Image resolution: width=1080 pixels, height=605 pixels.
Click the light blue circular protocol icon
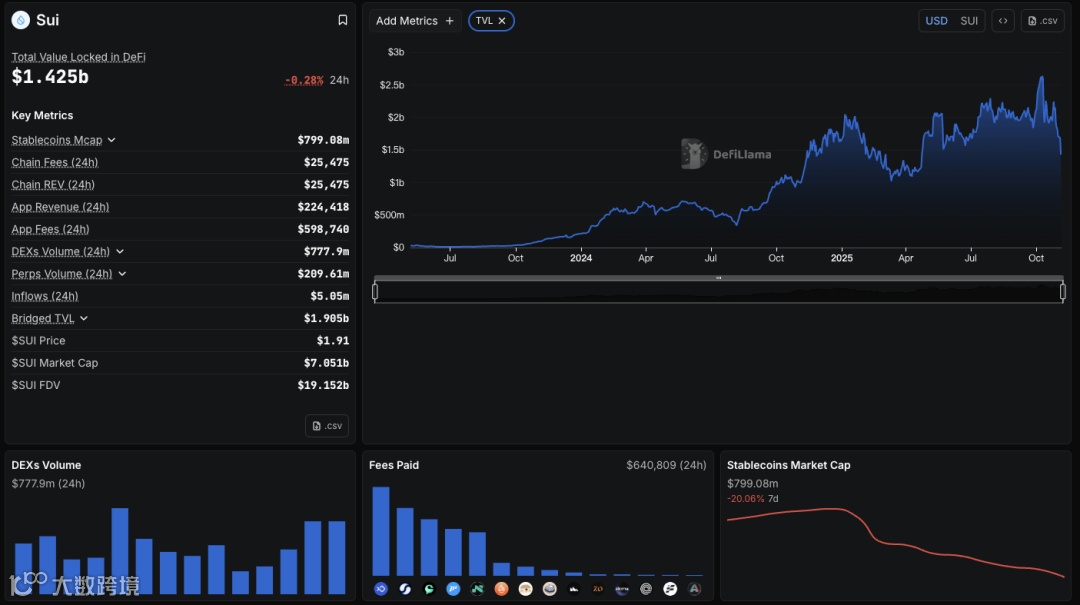pyautogui.click(x=453, y=588)
